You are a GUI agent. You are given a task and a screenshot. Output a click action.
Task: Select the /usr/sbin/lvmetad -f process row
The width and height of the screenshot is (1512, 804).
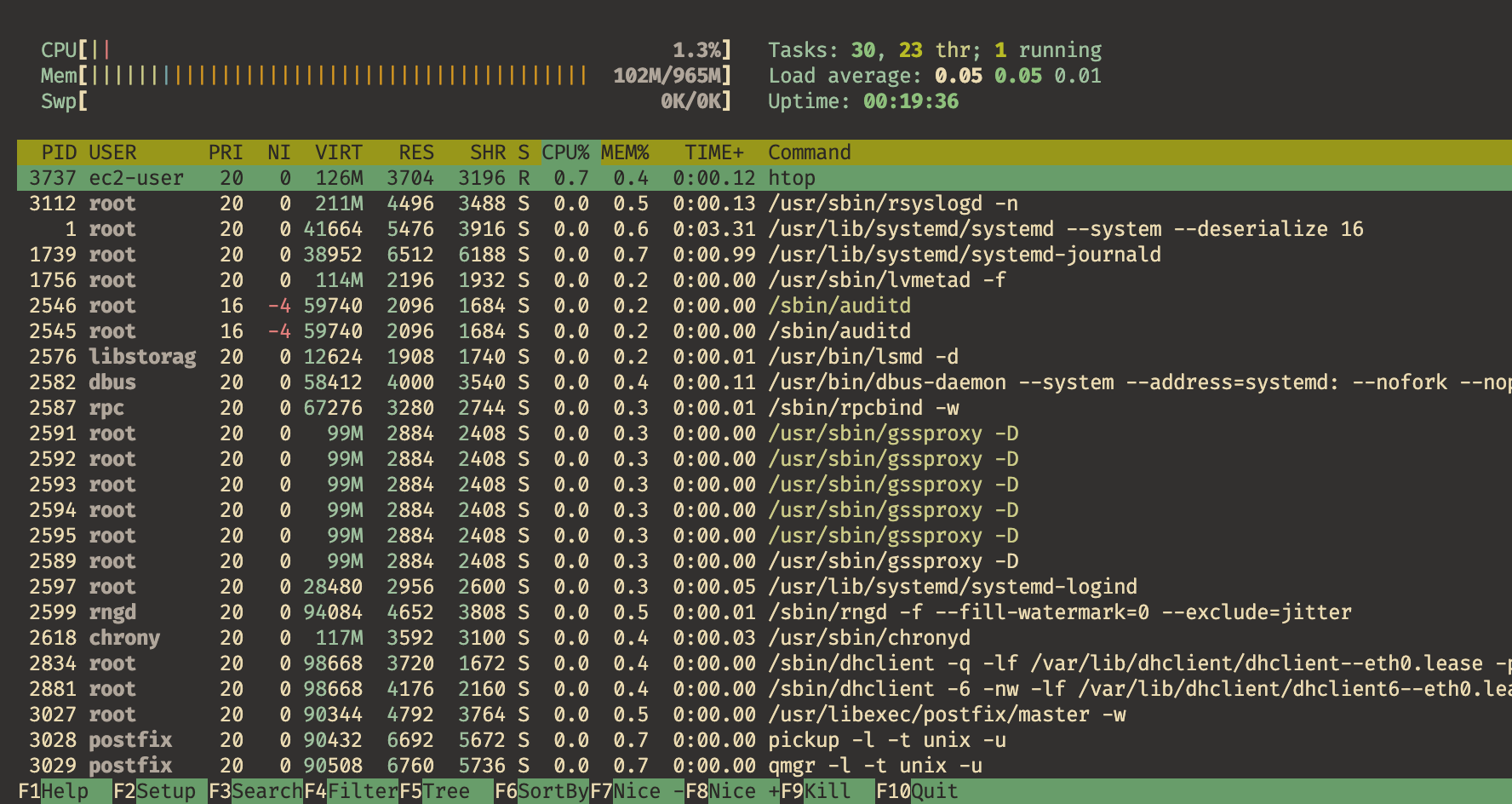pyautogui.click(x=765, y=280)
